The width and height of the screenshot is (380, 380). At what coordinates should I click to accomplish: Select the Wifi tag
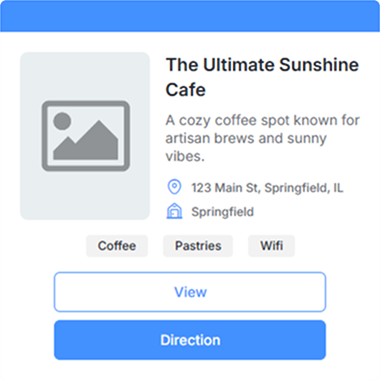coord(271,246)
